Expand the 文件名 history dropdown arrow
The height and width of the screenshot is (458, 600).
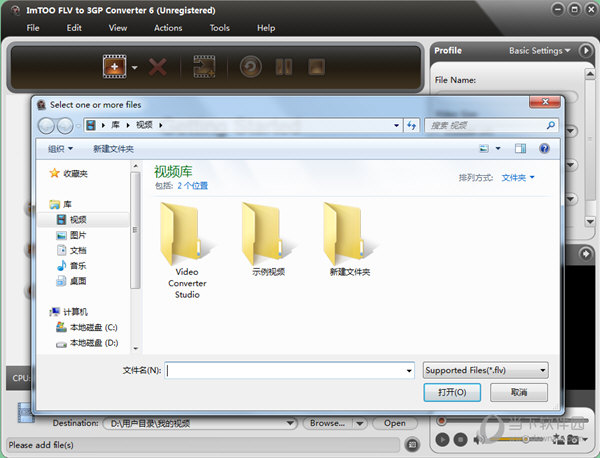[x=409, y=370]
